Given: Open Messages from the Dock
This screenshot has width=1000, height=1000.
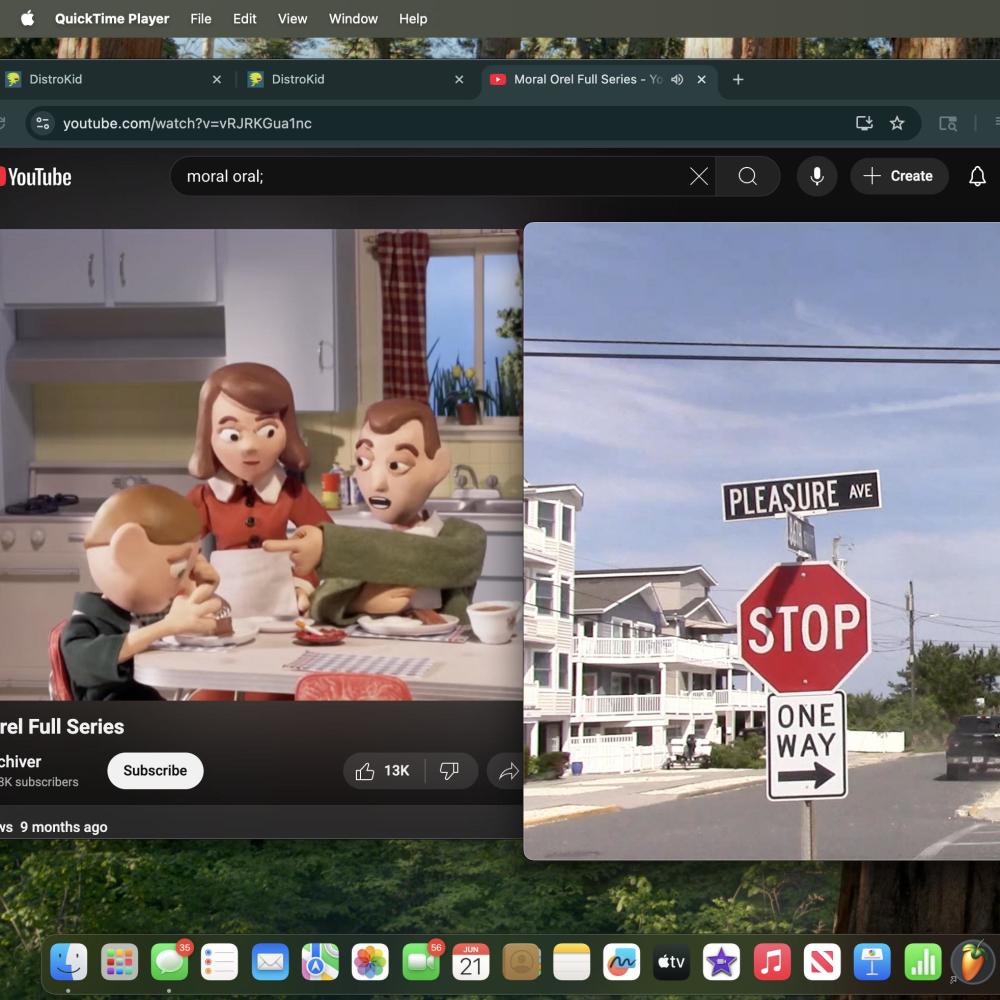Looking at the screenshot, I should [169, 961].
